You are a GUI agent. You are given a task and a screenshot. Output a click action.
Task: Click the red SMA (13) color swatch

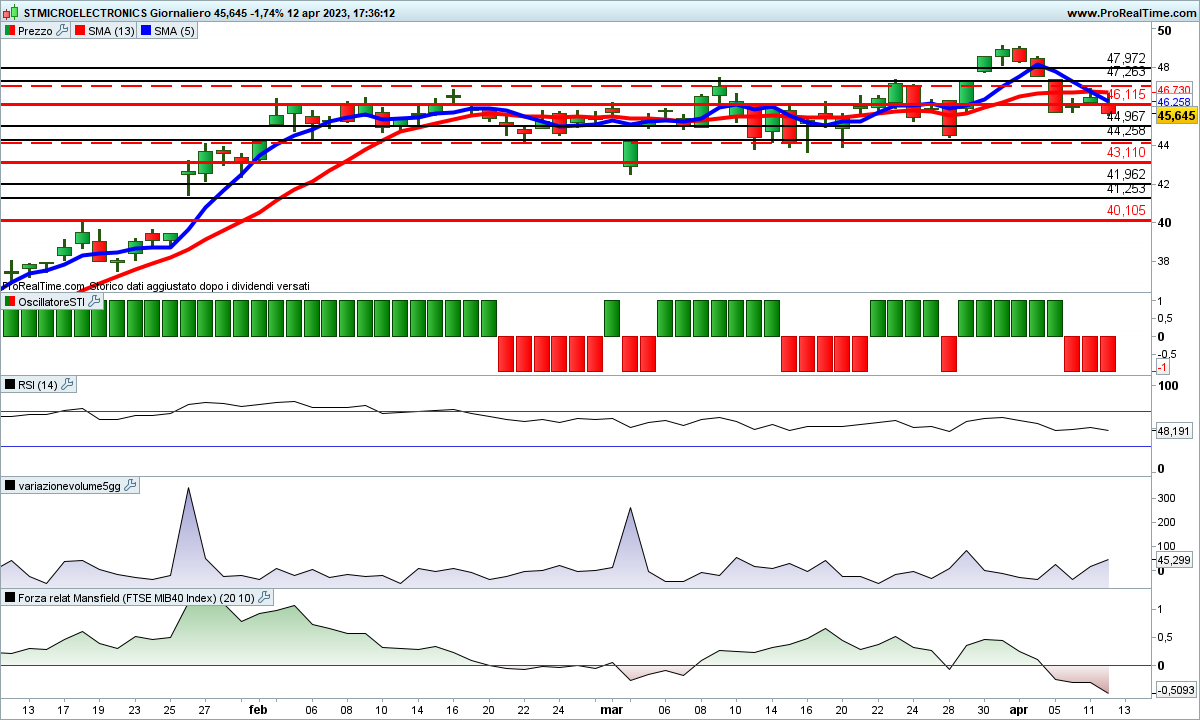80,31
